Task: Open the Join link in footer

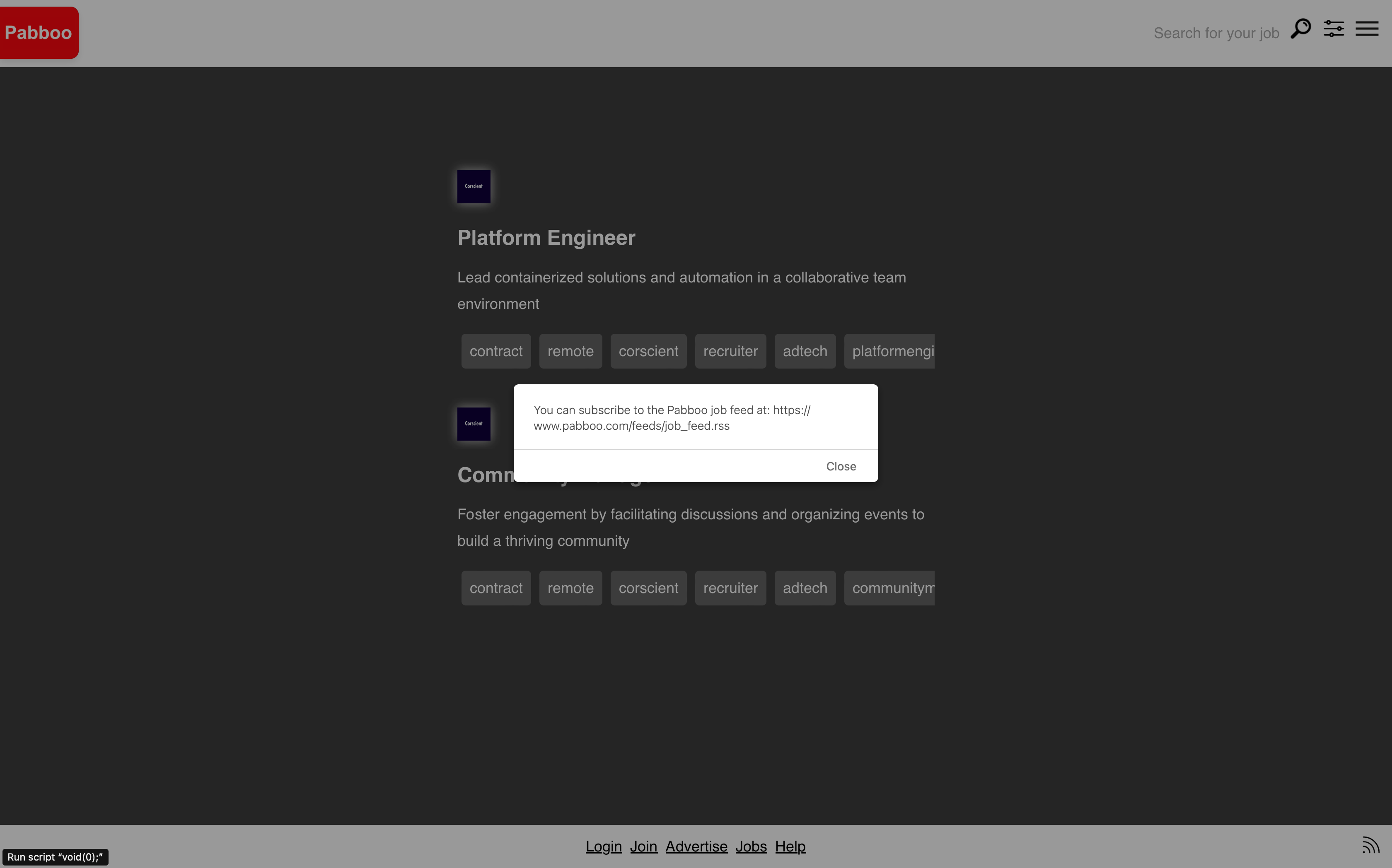Action: pyautogui.click(x=643, y=846)
